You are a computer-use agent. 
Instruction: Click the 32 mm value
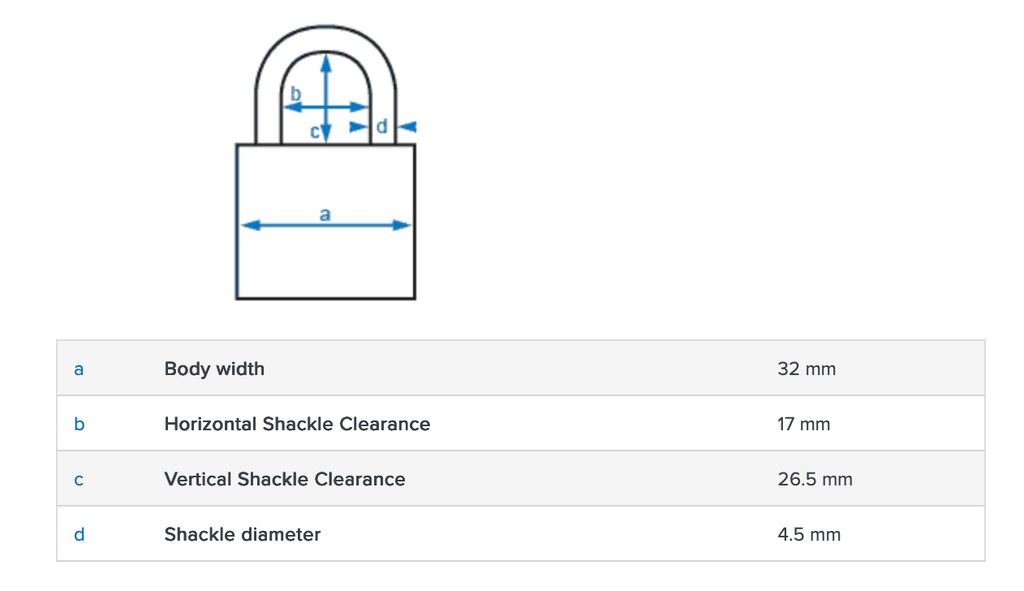806,369
